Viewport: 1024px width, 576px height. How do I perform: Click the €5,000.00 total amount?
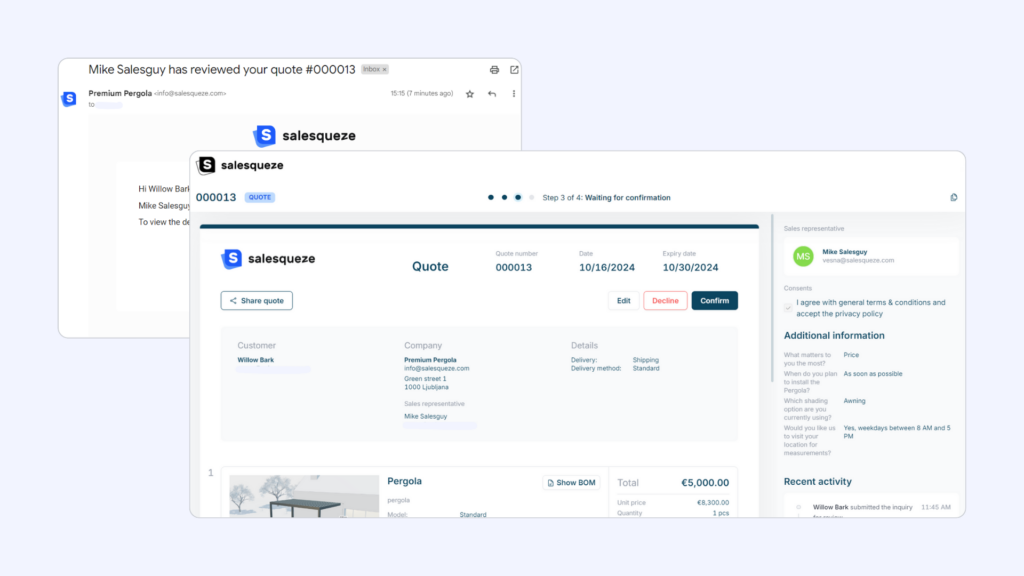[x=705, y=483]
